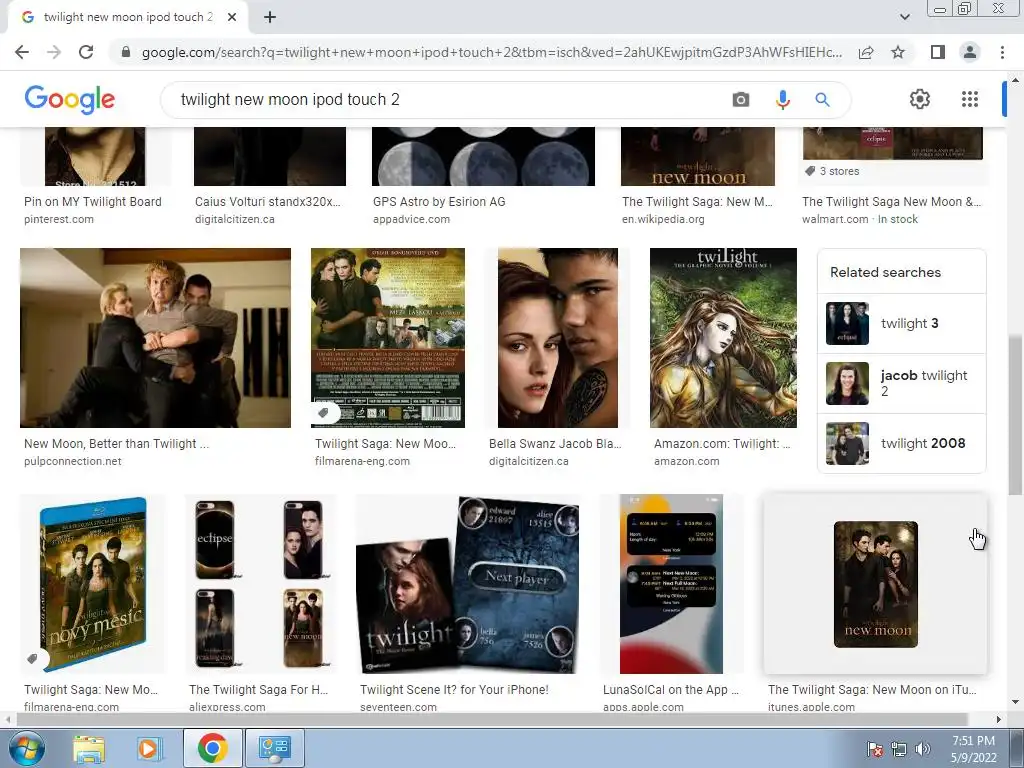The height and width of the screenshot is (768, 1024).
Task: Open the Google apps grid
Action: (x=970, y=99)
